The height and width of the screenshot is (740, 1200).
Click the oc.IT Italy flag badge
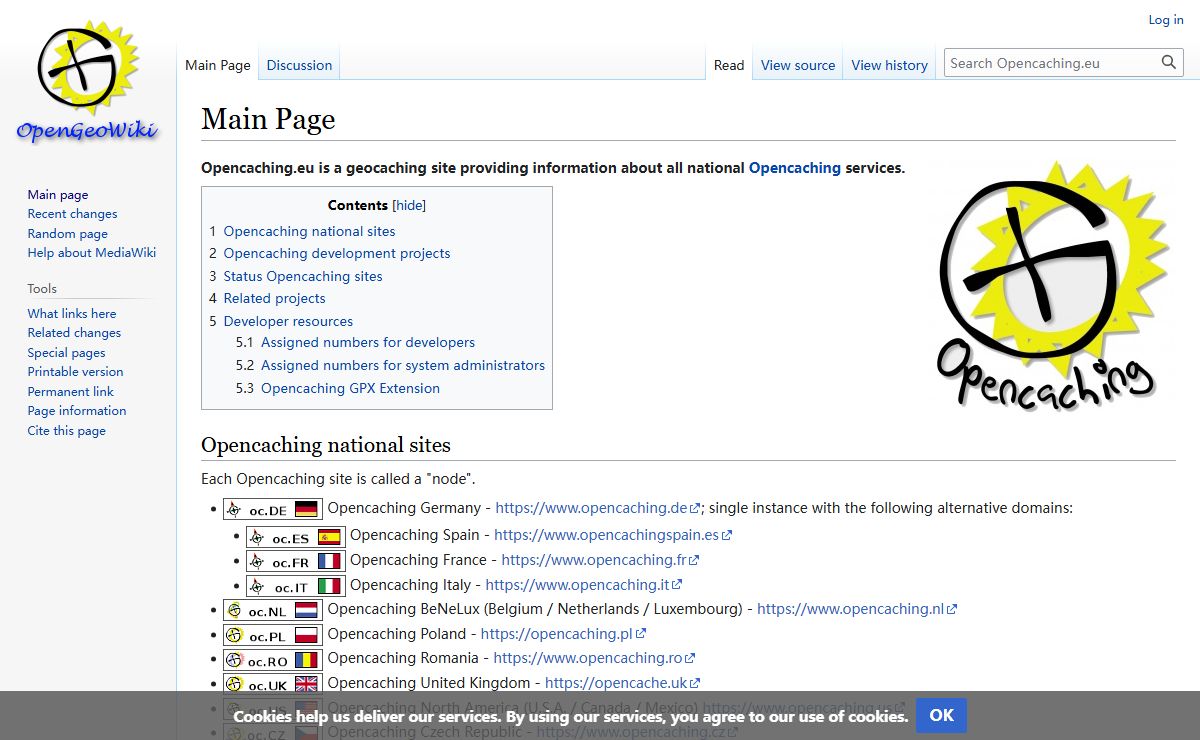coord(296,586)
